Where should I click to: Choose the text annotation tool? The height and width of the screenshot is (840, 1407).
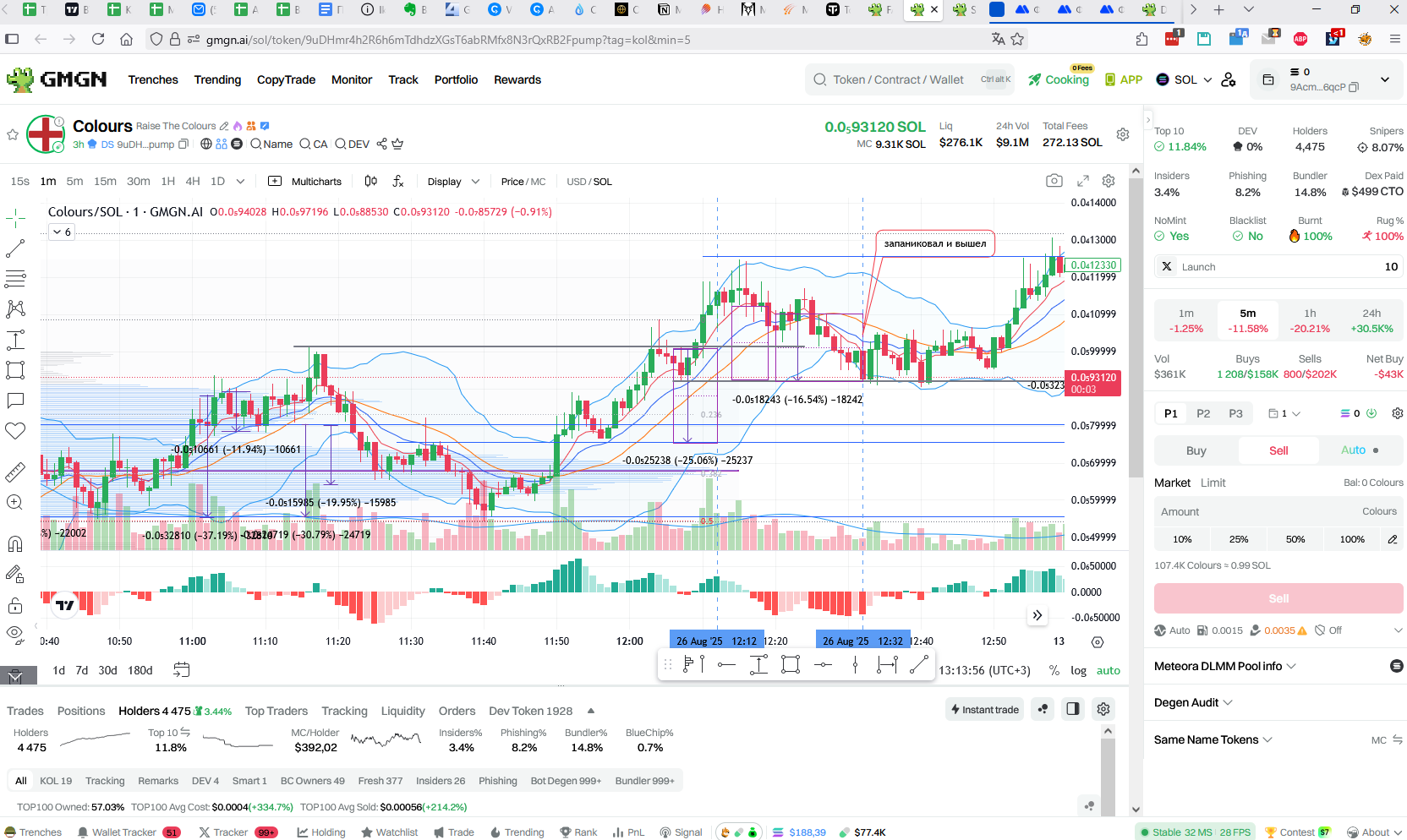click(15, 340)
